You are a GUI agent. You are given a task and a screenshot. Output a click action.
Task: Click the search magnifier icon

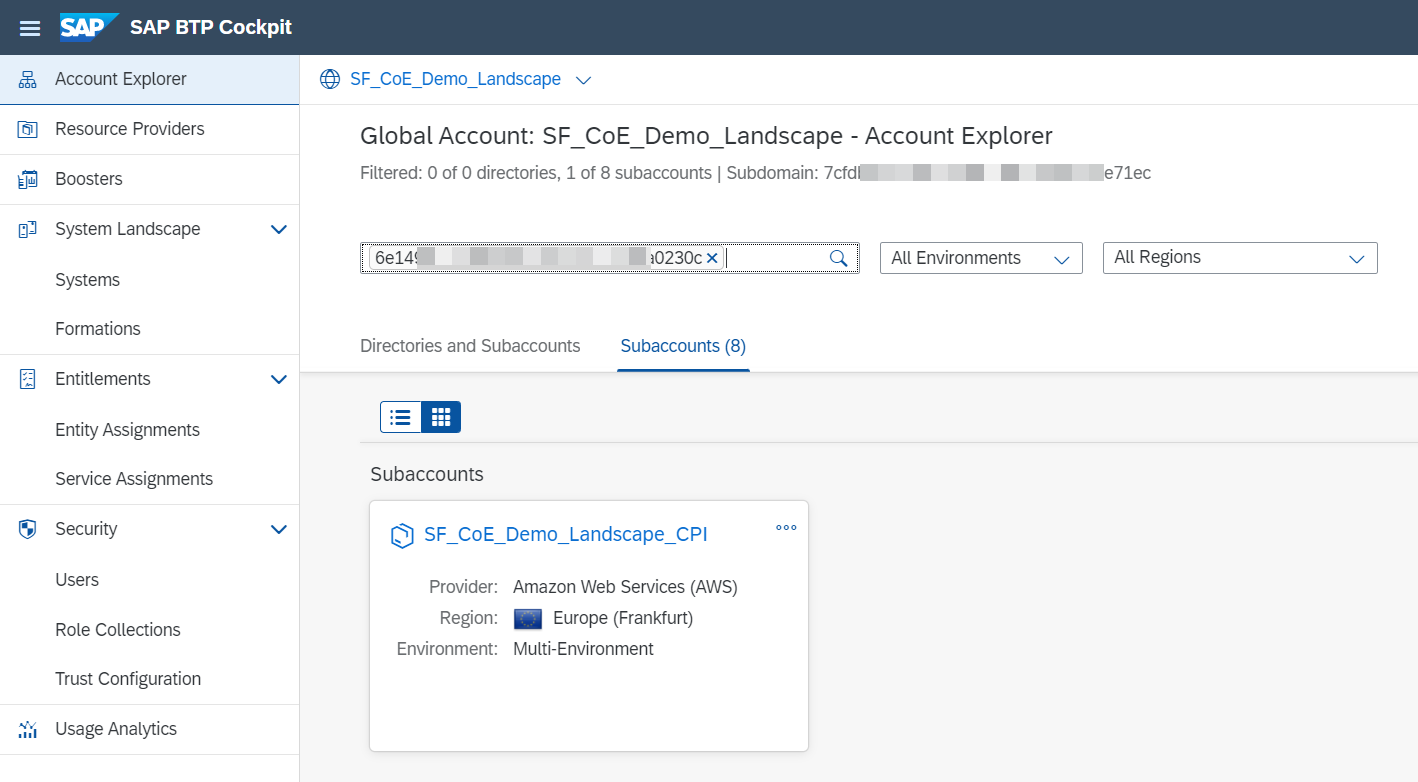pyautogui.click(x=839, y=259)
